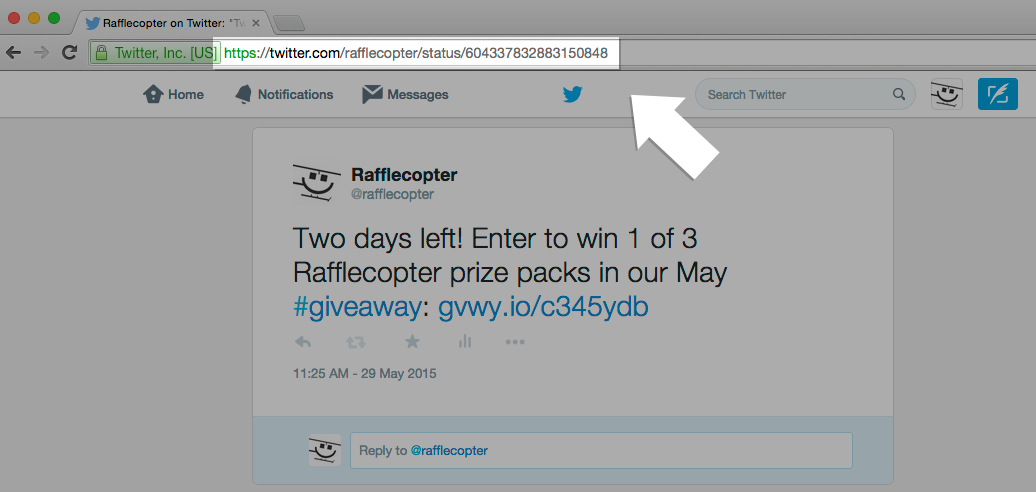Go to Home in the Twitter navbar
This screenshot has width=1036, height=492.
point(173,94)
